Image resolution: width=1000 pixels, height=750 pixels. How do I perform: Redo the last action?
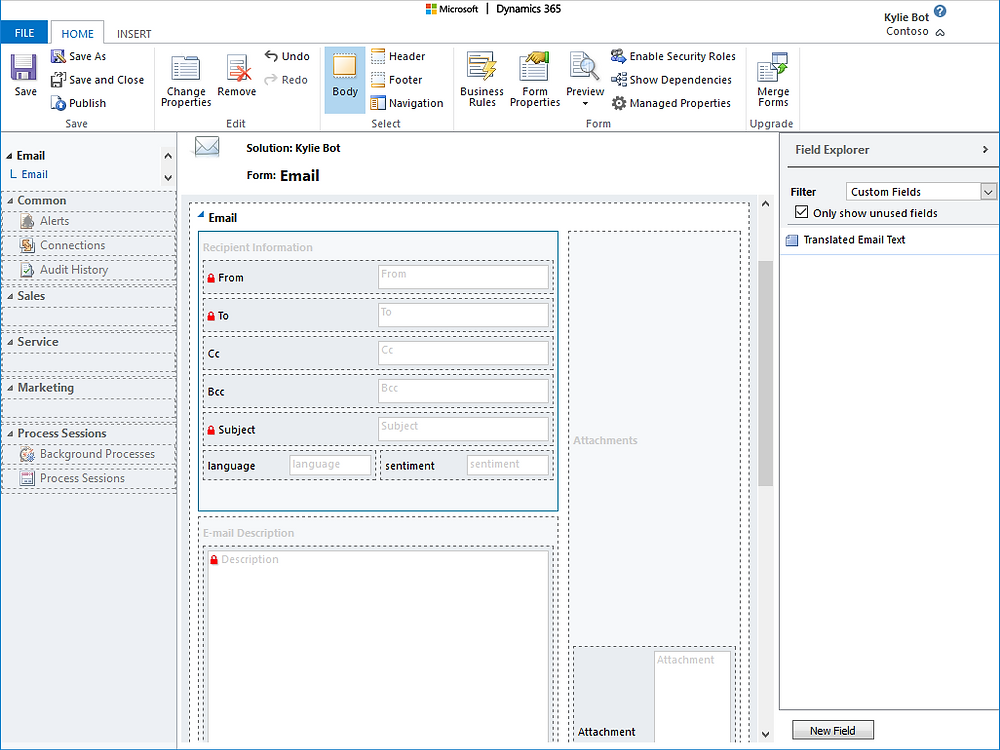[x=286, y=80]
